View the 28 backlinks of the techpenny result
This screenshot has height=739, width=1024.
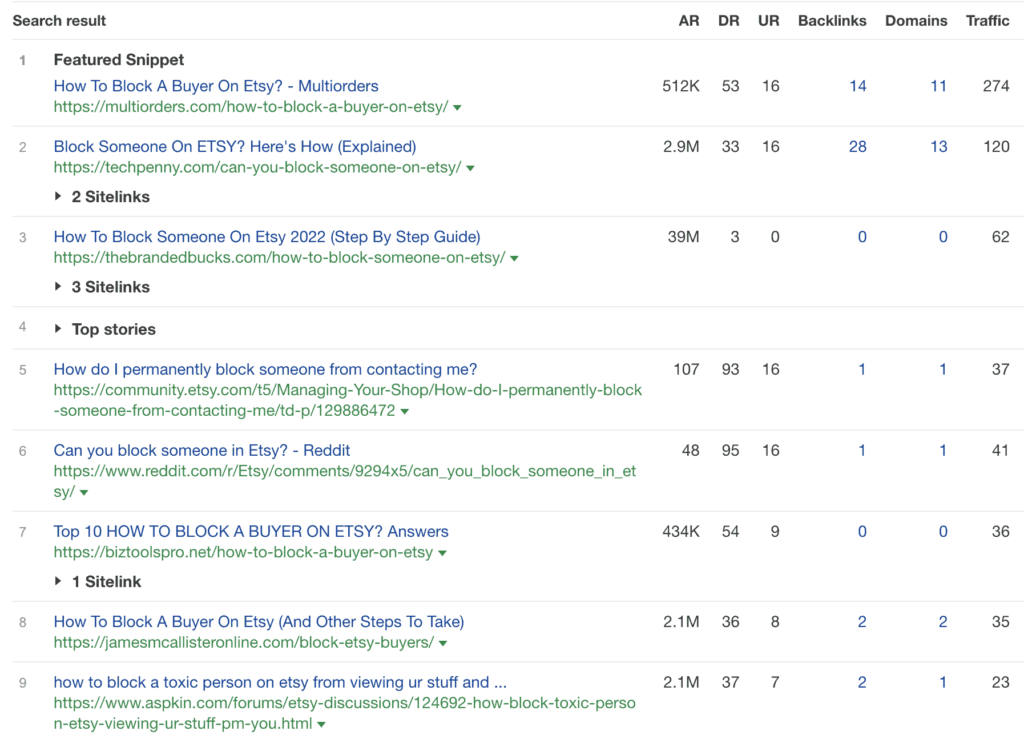tap(858, 146)
